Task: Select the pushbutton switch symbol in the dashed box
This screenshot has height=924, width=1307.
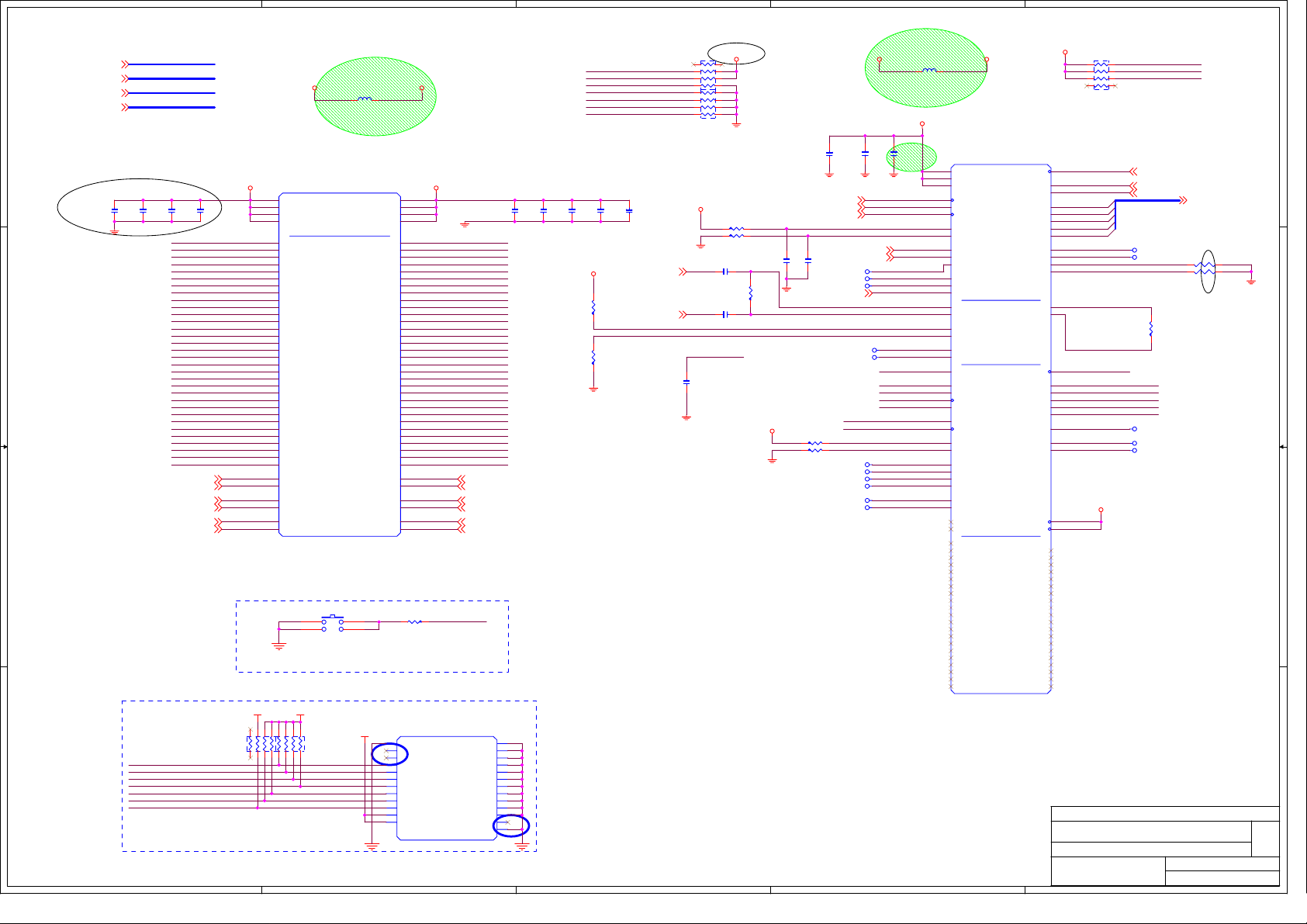Action: pyautogui.click(x=333, y=623)
